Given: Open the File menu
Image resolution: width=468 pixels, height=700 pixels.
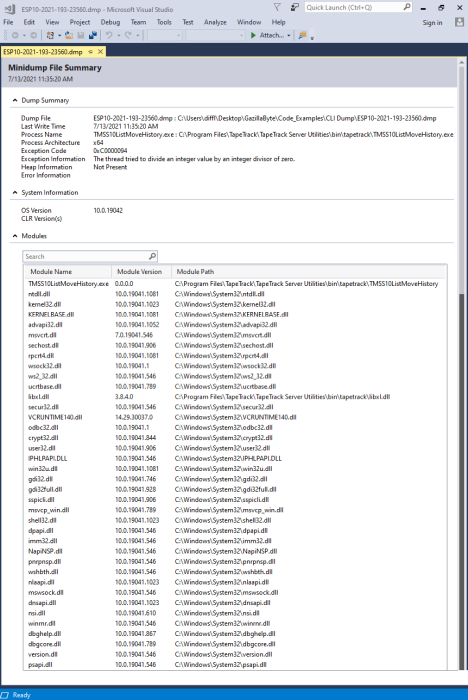Looking at the screenshot, I should [8, 22].
